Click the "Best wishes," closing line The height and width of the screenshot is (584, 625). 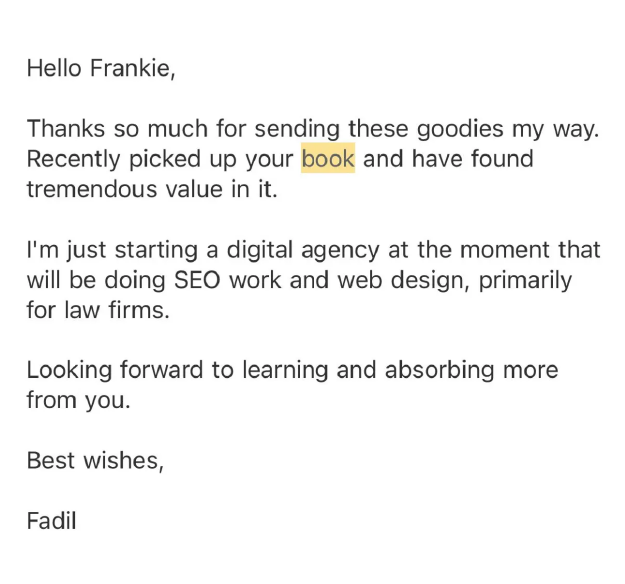tap(94, 461)
